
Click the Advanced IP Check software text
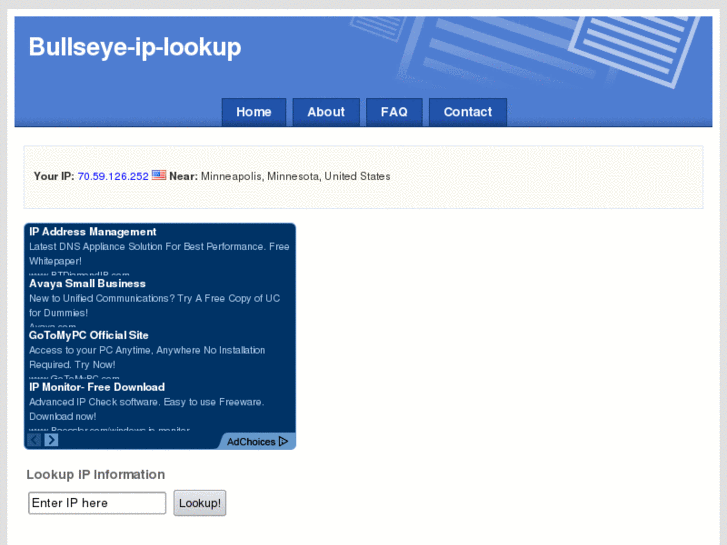point(147,409)
